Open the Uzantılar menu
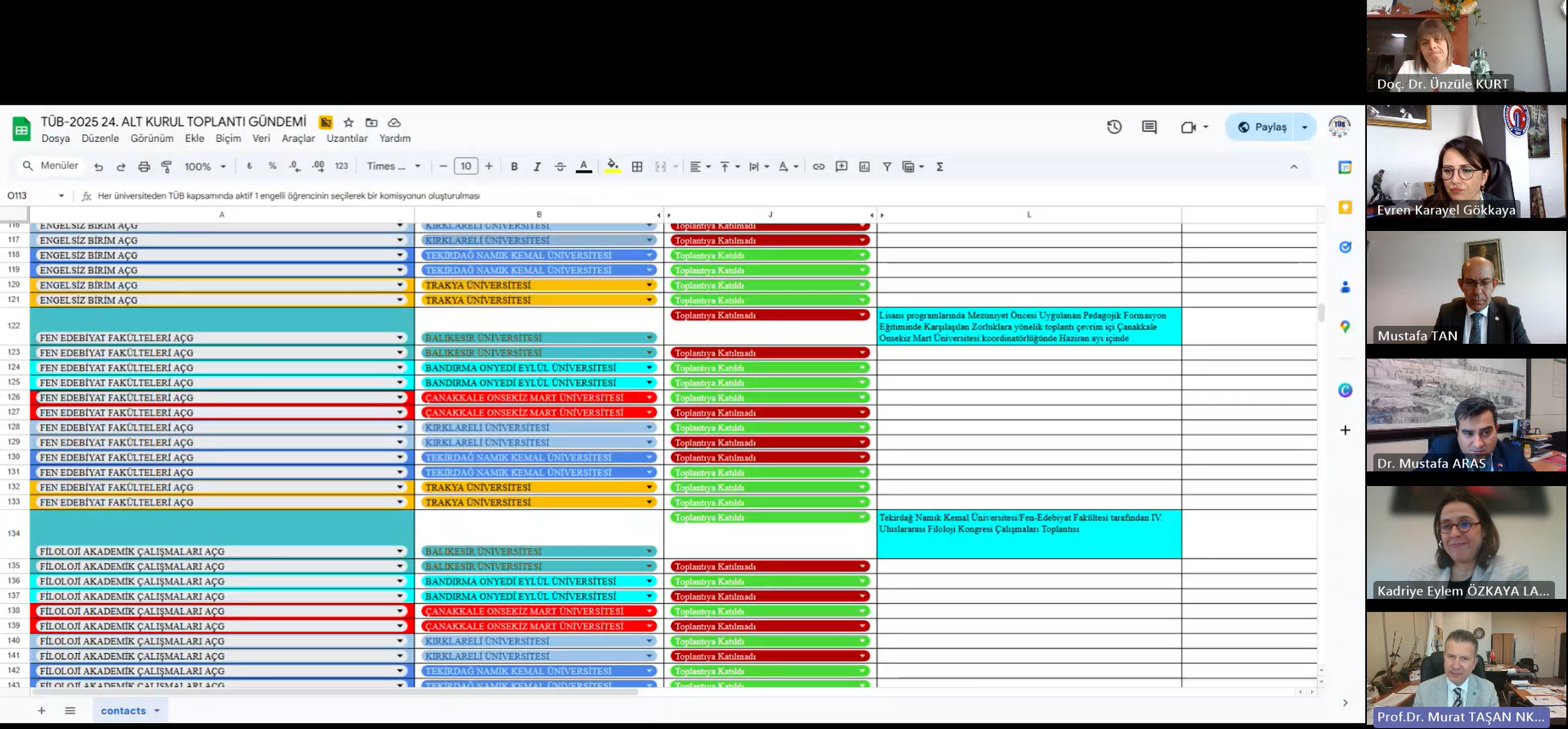This screenshot has width=1568, height=729. (x=347, y=139)
